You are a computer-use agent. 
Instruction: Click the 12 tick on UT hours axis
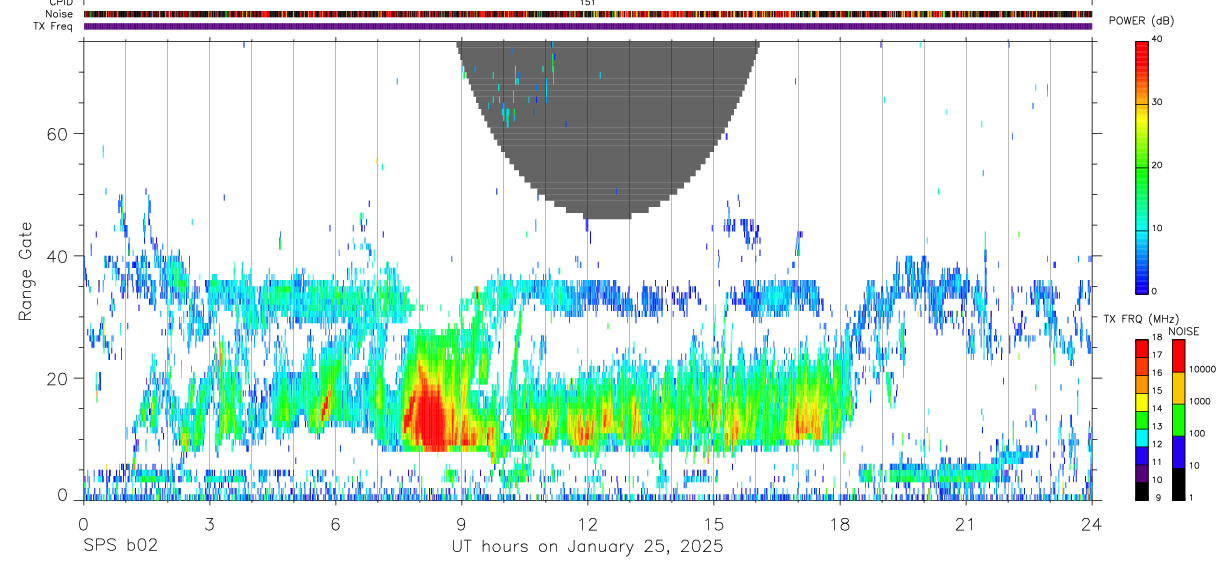click(x=587, y=524)
